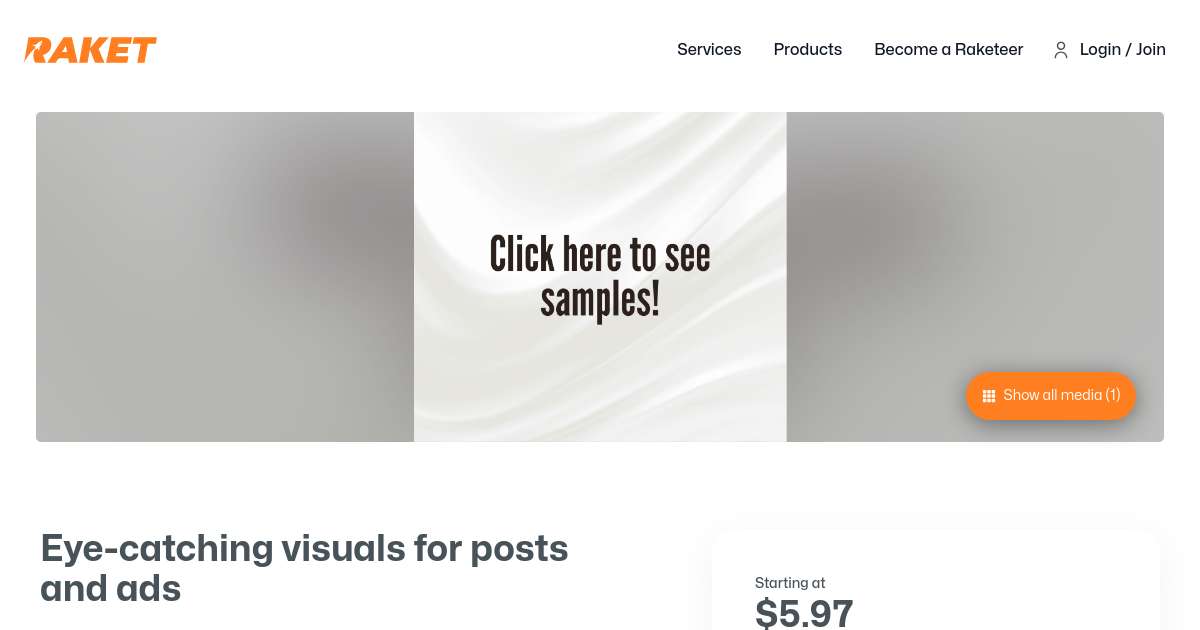This screenshot has width=1200, height=630.
Task: Click the $5.97 price in the card
Action: pyautogui.click(x=804, y=613)
